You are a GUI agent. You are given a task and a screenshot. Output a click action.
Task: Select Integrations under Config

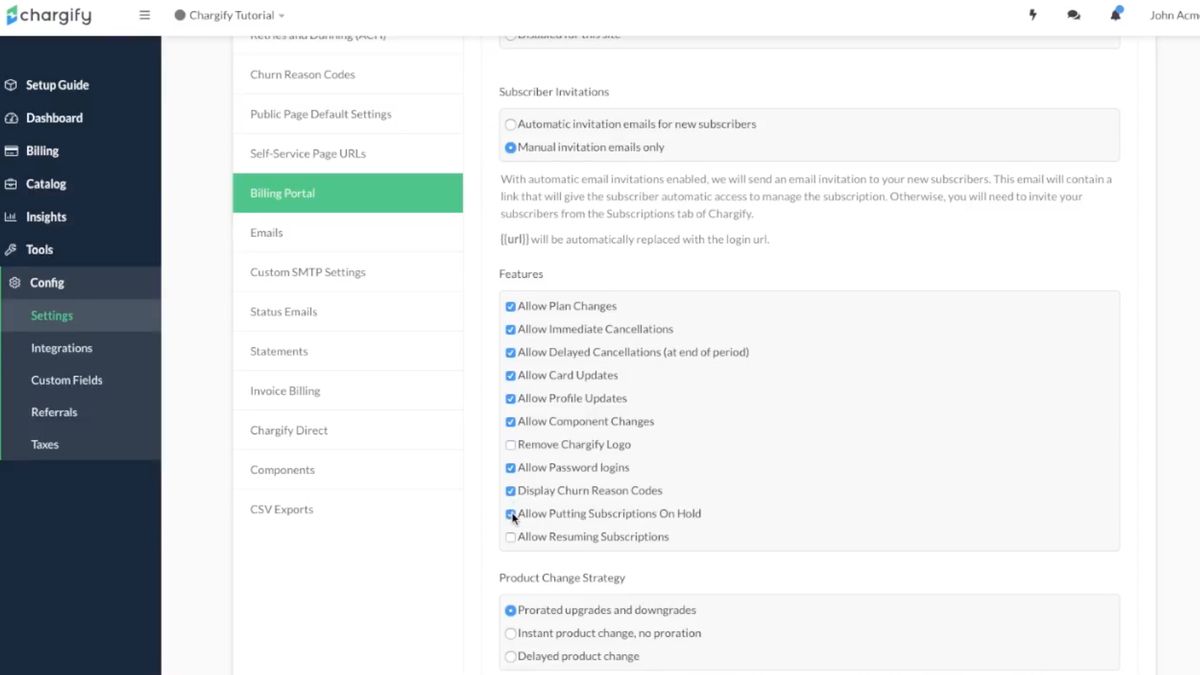point(62,348)
